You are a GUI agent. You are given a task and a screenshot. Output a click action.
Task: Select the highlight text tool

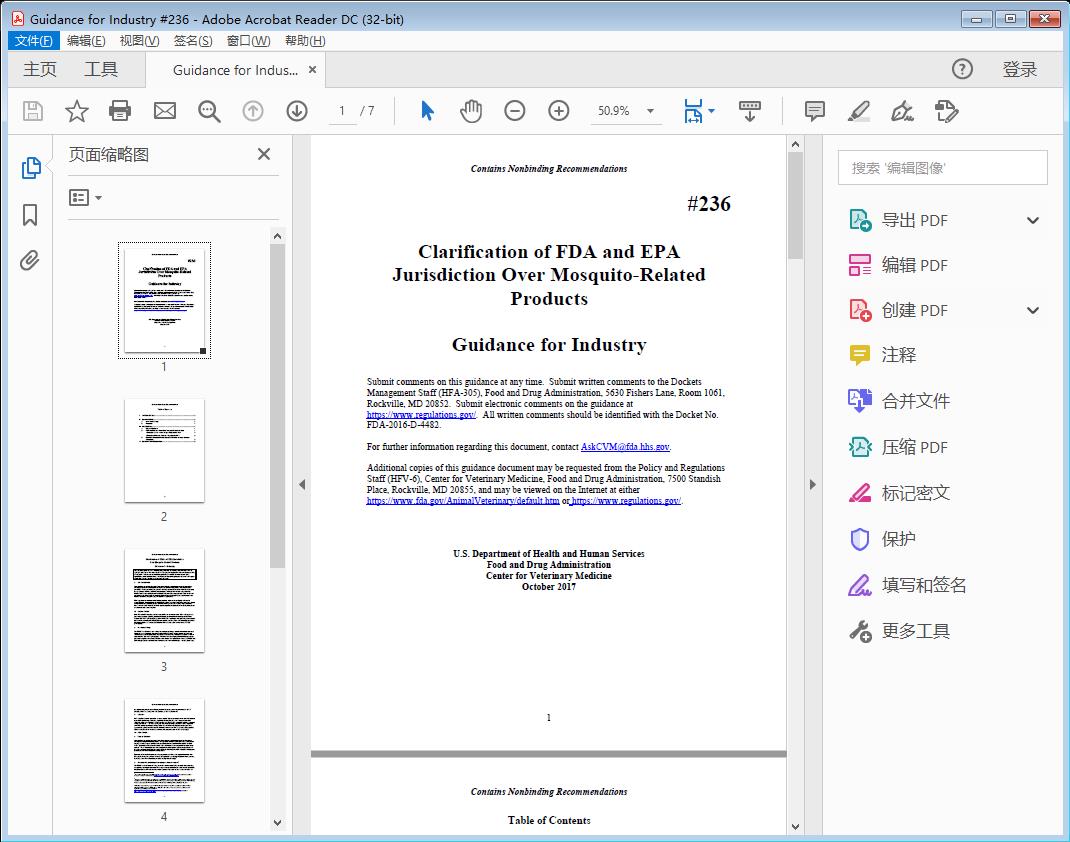pos(858,111)
